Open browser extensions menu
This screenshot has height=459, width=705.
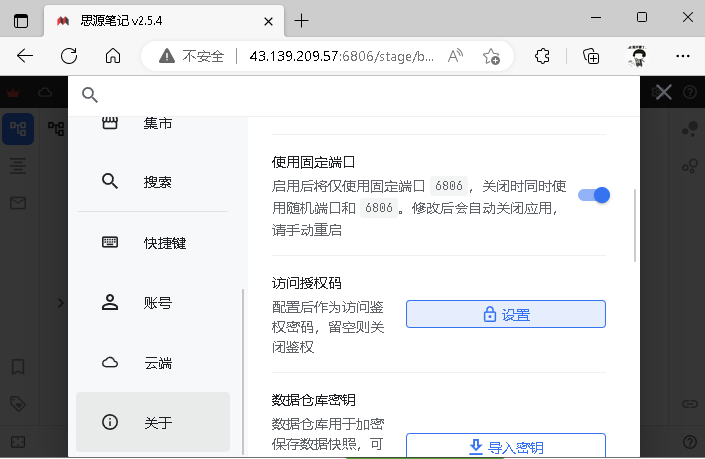[543, 56]
